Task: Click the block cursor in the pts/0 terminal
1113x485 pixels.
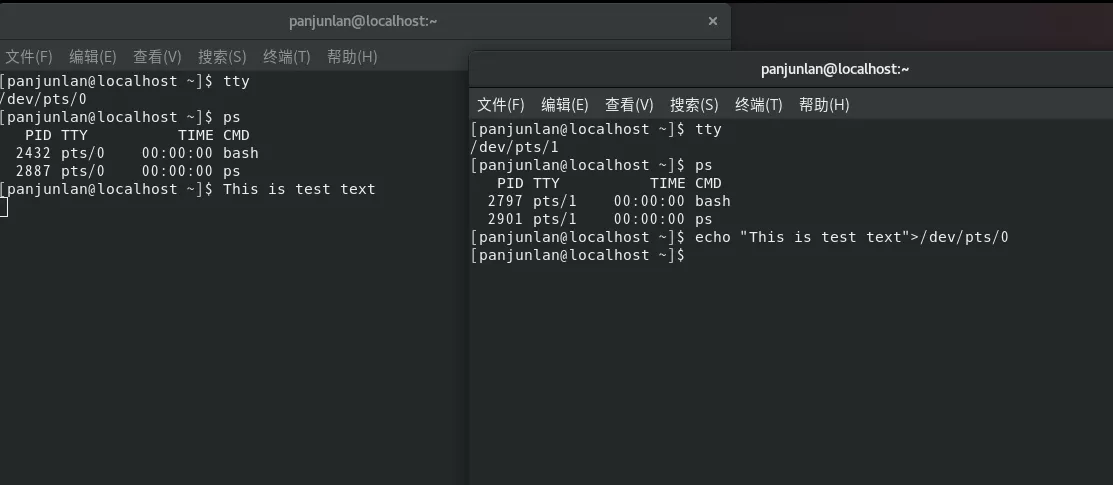Action: click(x=4, y=207)
